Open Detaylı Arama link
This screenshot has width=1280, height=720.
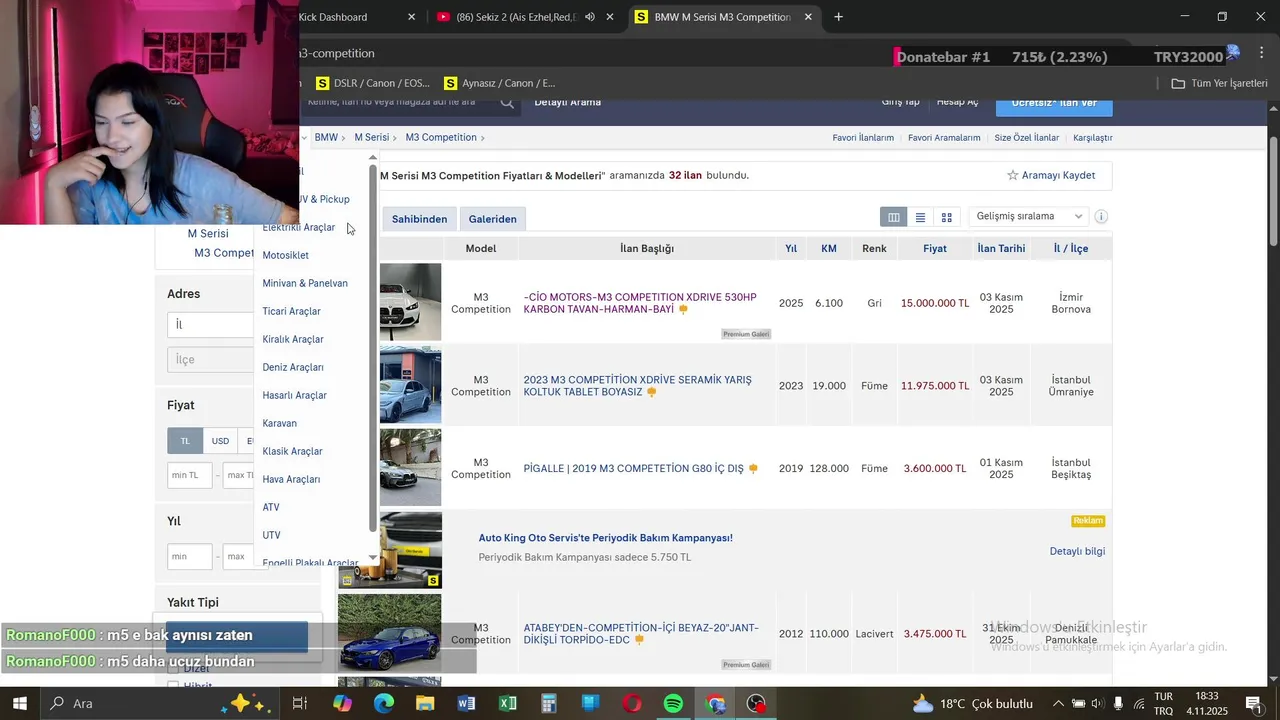(568, 102)
